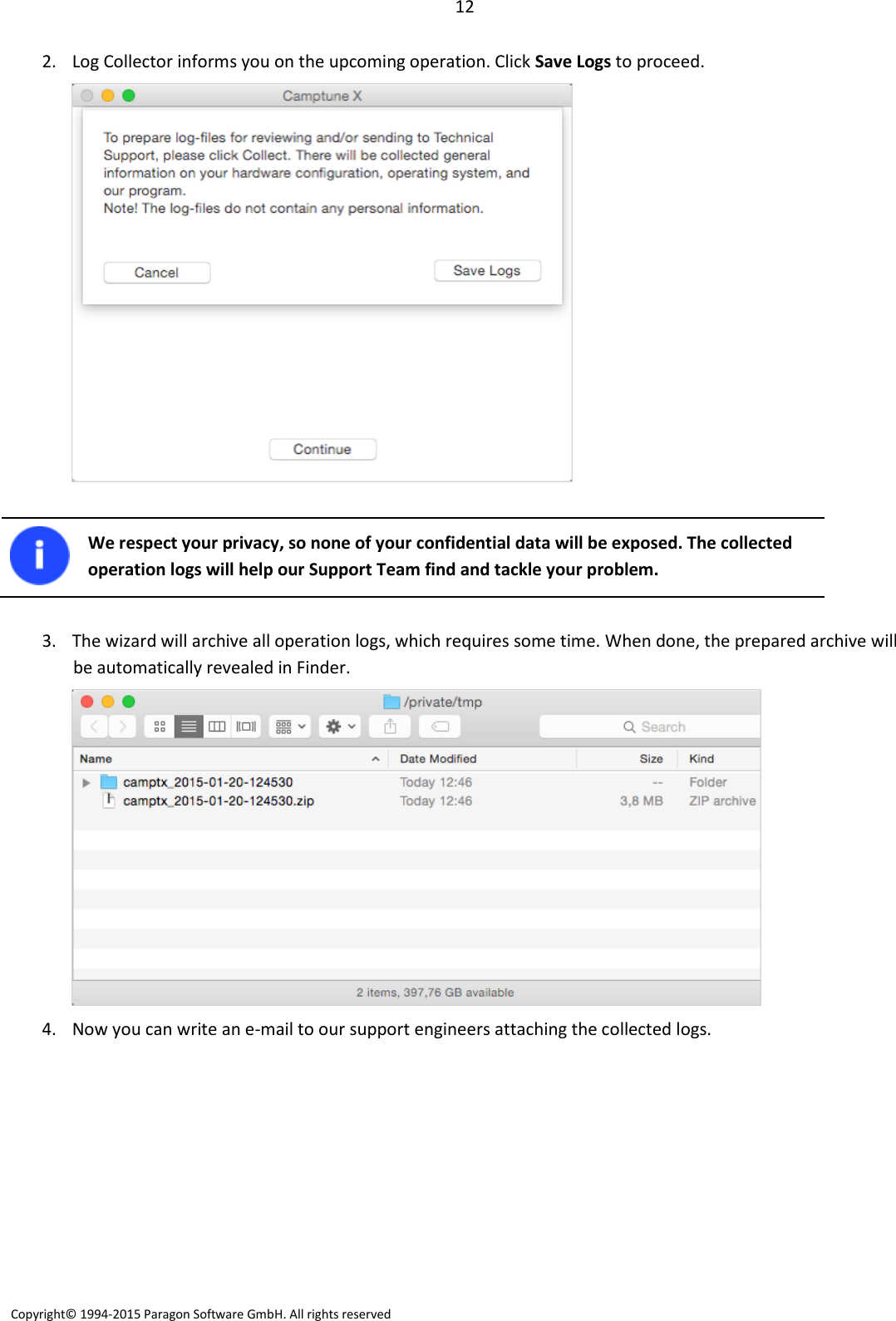
Task: Click Cancel in Camptune X dialog
Action: click(156, 272)
